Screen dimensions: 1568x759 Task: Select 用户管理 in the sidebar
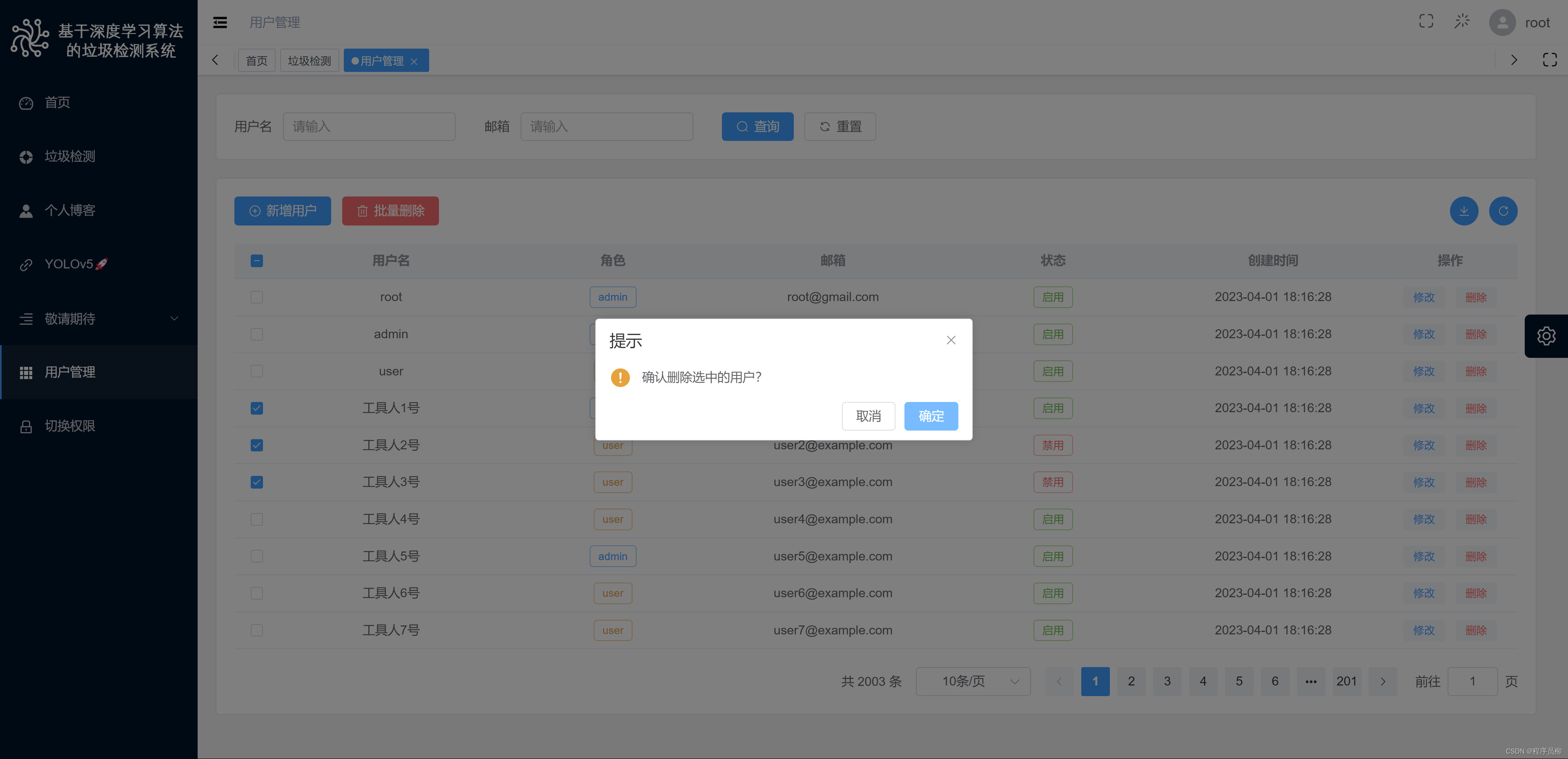coord(98,372)
